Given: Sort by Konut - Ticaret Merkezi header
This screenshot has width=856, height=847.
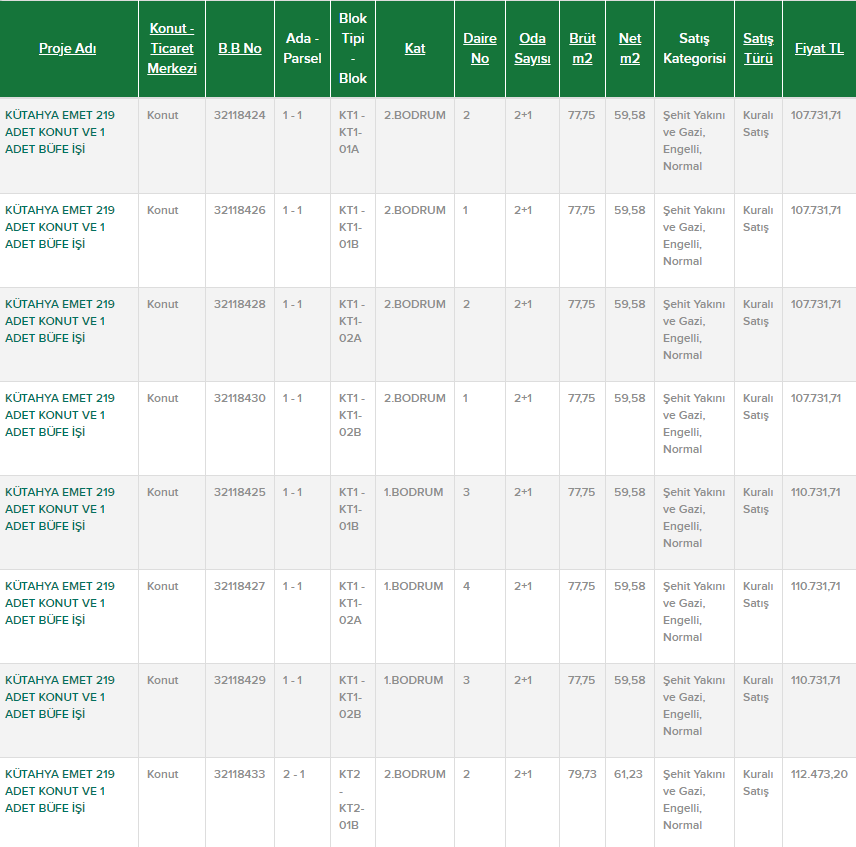Looking at the screenshot, I should click(172, 49).
